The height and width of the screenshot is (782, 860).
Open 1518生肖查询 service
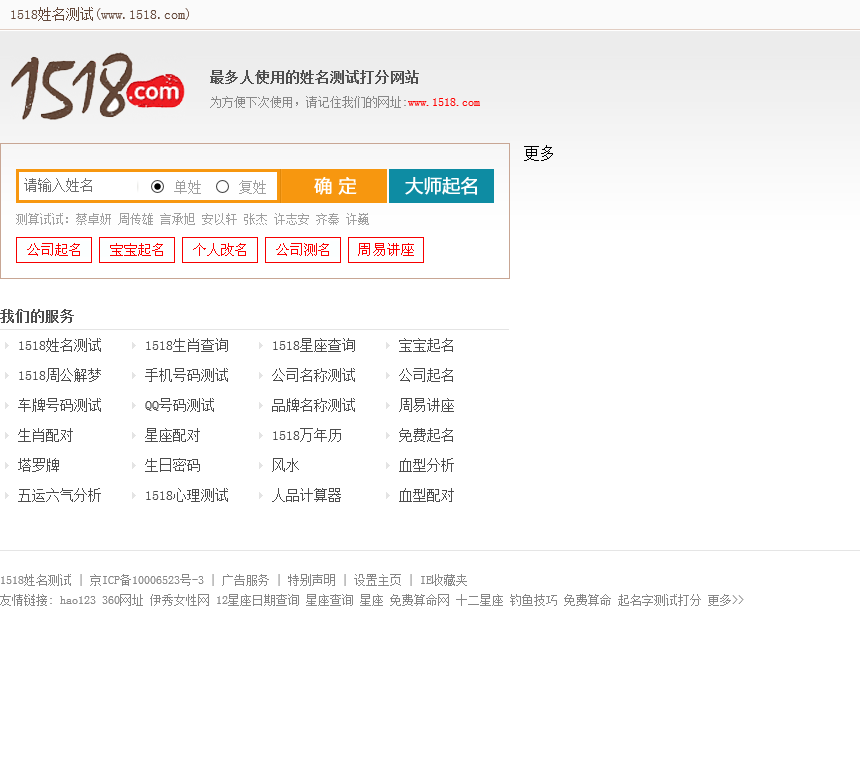click(186, 345)
